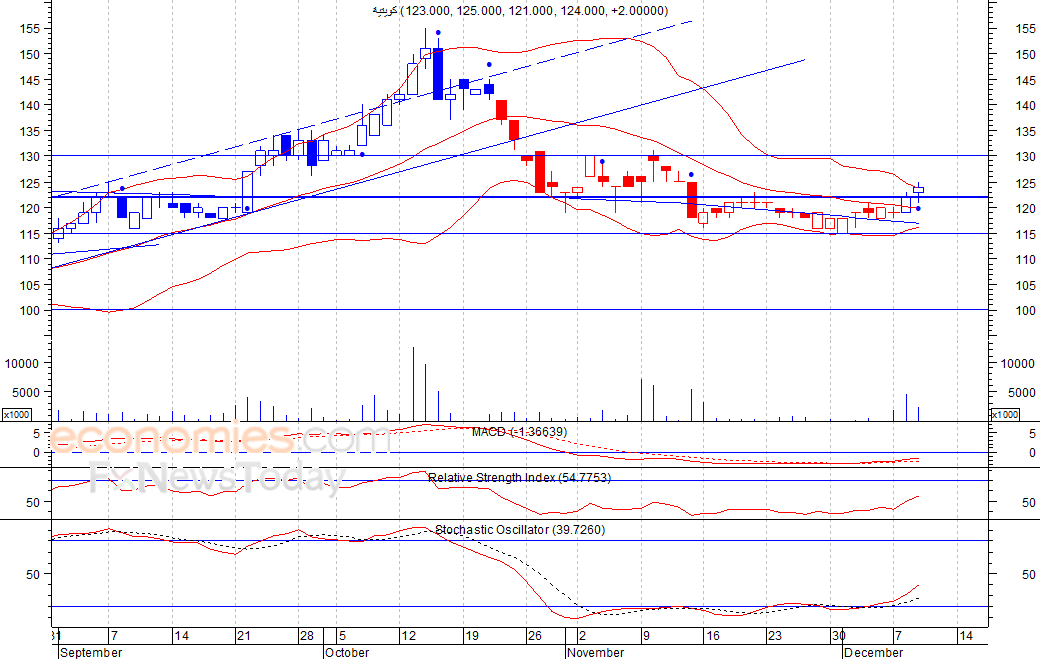Image resolution: width=1040 pixels, height=659 pixels.
Task: Click 105 on the left price axis
Action: point(30,285)
